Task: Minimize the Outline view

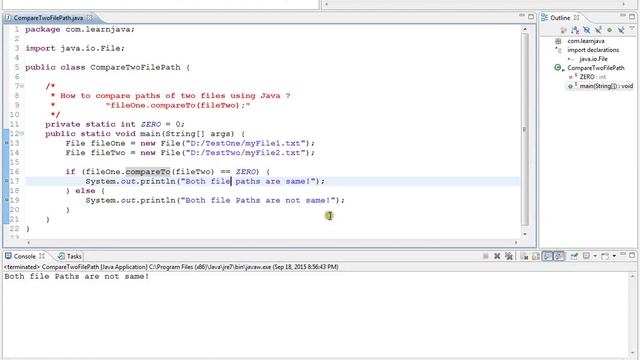Action: [x=622, y=15]
